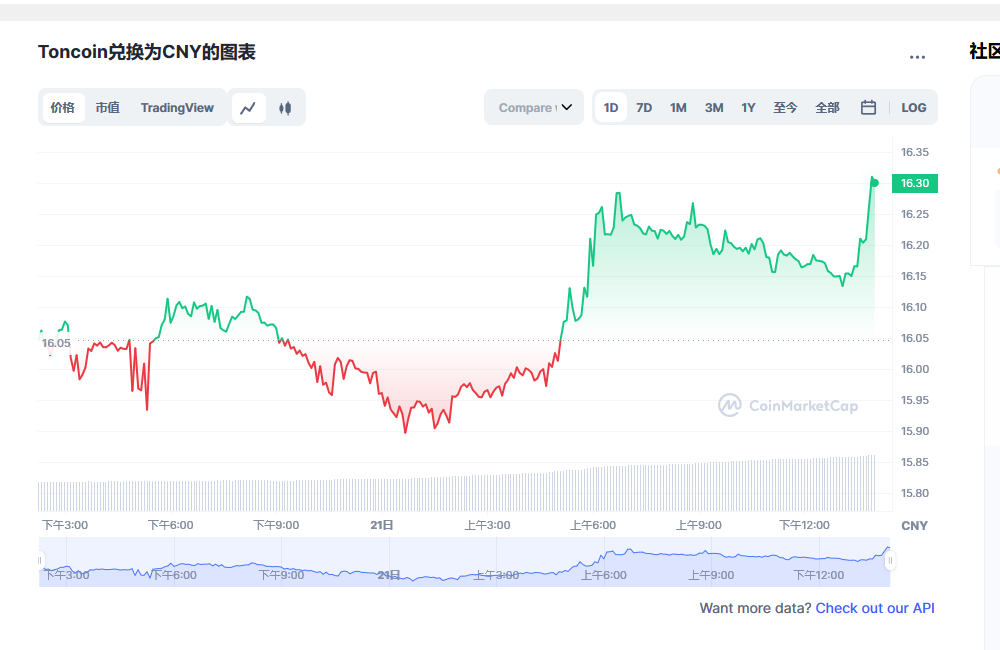Click the mini overview chart navigator
Image resolution: width=1000 pixels, height=650 pixels.
(x=464, y=562)
